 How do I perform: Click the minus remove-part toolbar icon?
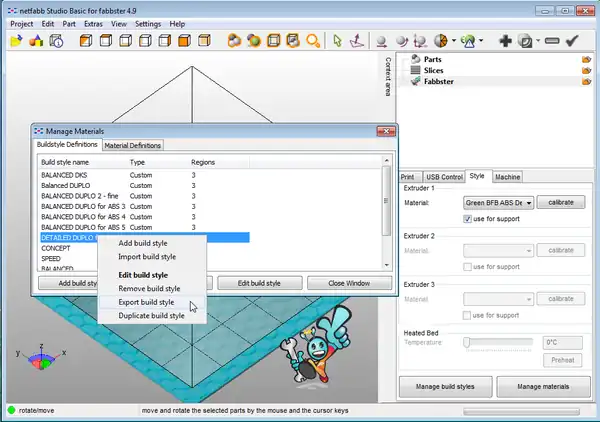[551, 41]
